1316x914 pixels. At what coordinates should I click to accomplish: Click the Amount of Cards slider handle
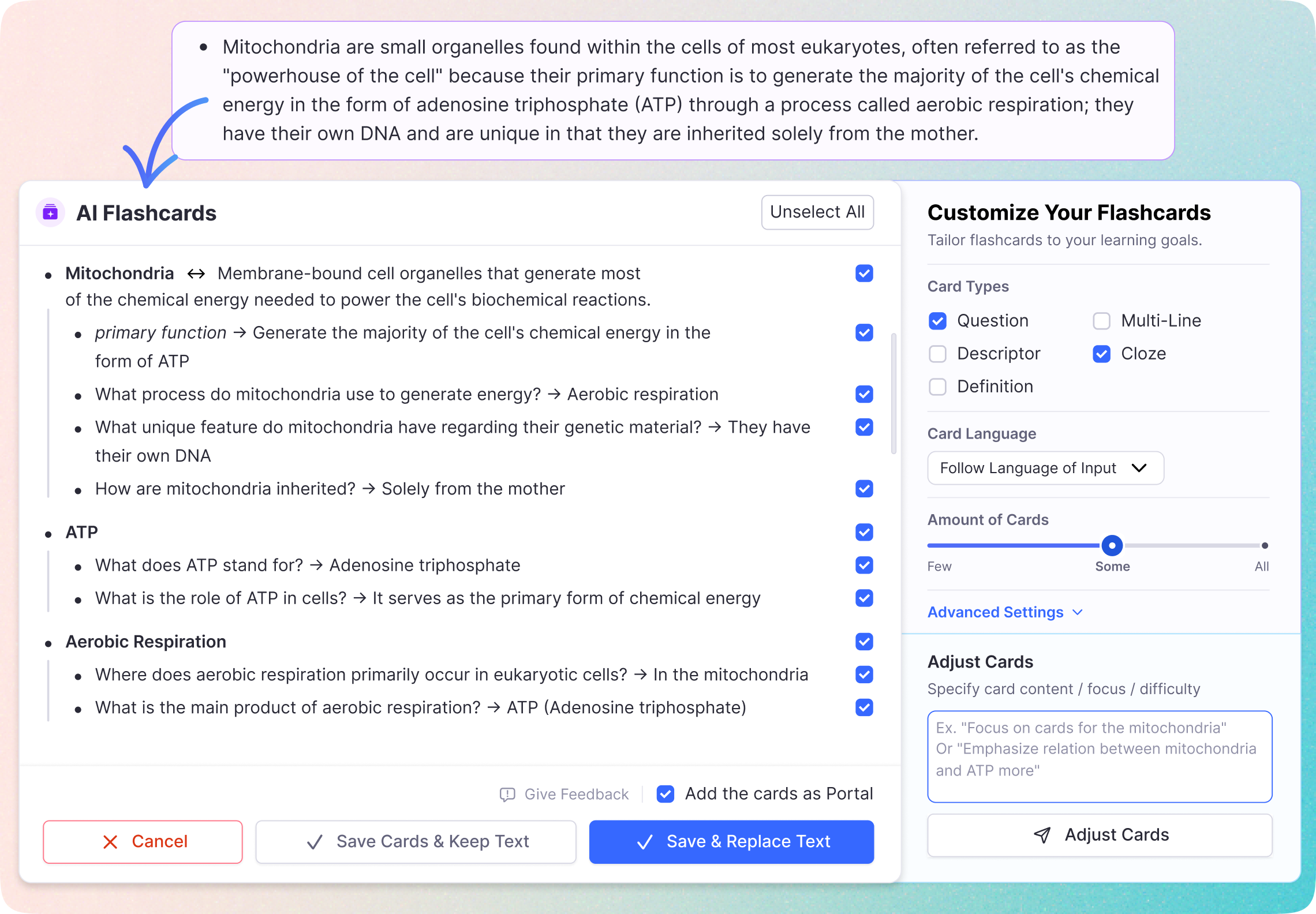pos(1112,545)
